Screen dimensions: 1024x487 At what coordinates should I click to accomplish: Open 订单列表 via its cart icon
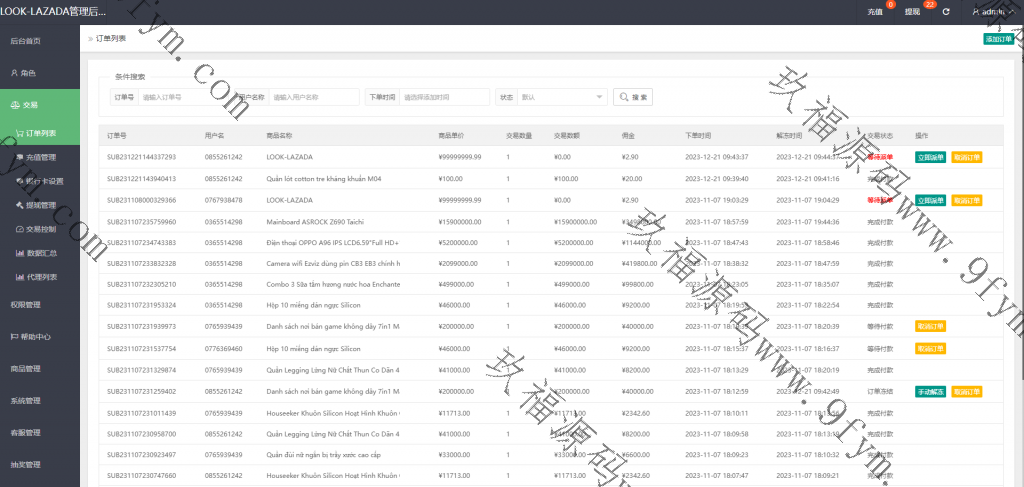[x=20, y=133]
